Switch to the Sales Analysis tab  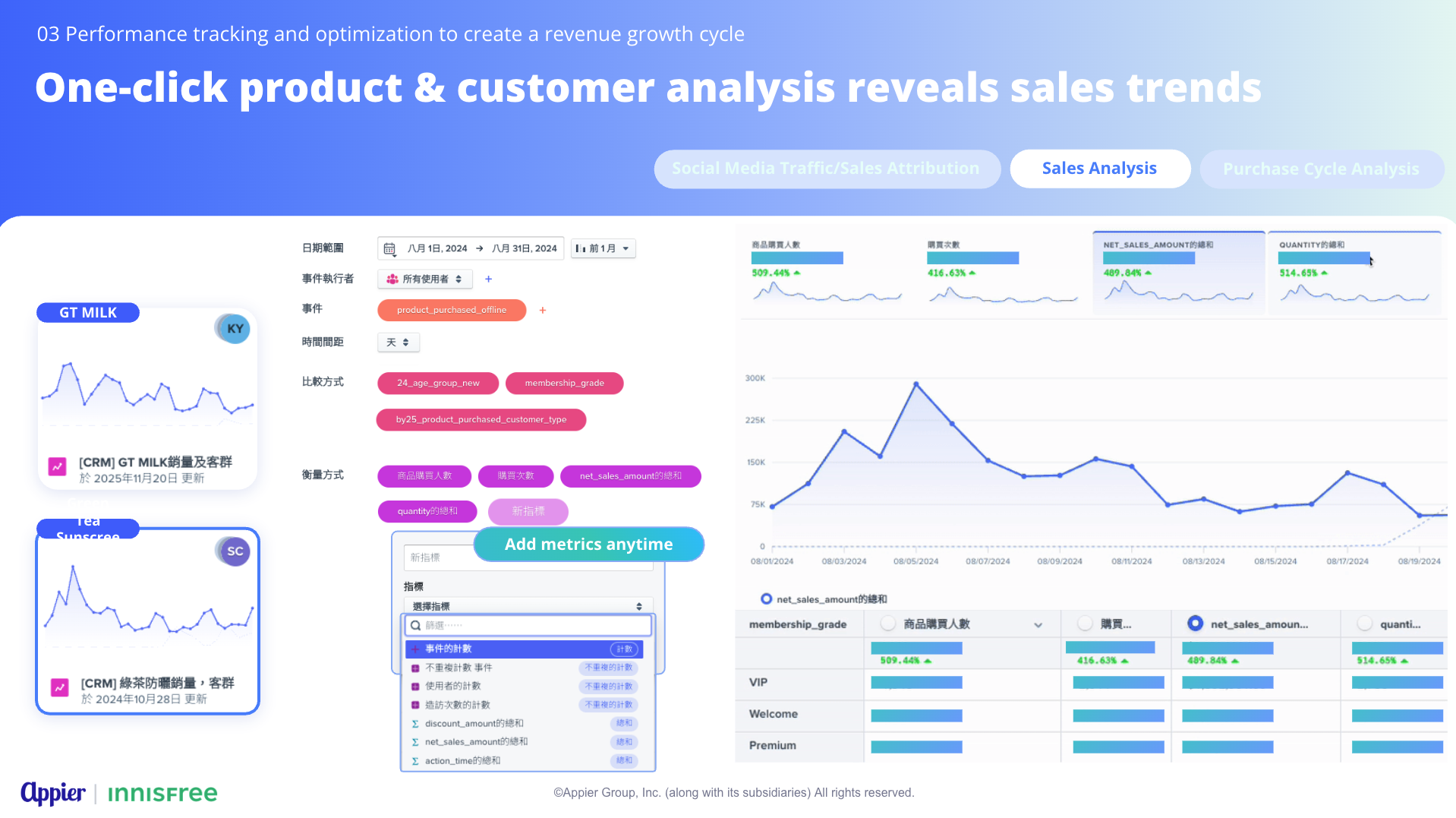pyautogui.click(x=1098, y=169)
